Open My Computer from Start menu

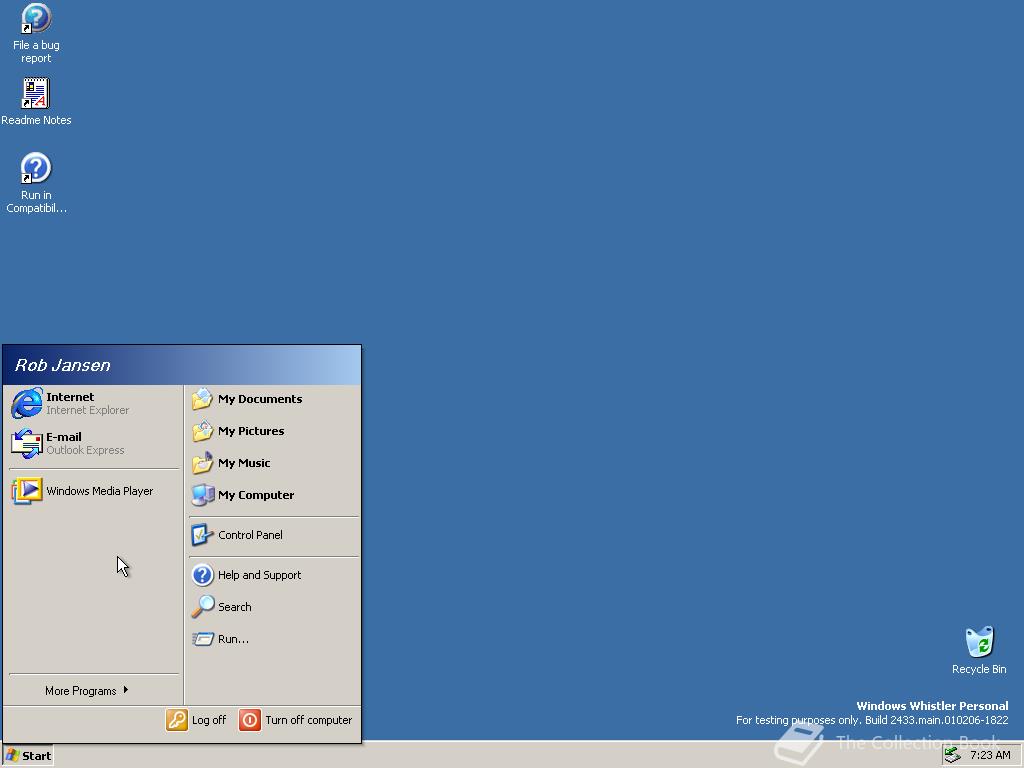click(x=274, y=495)
